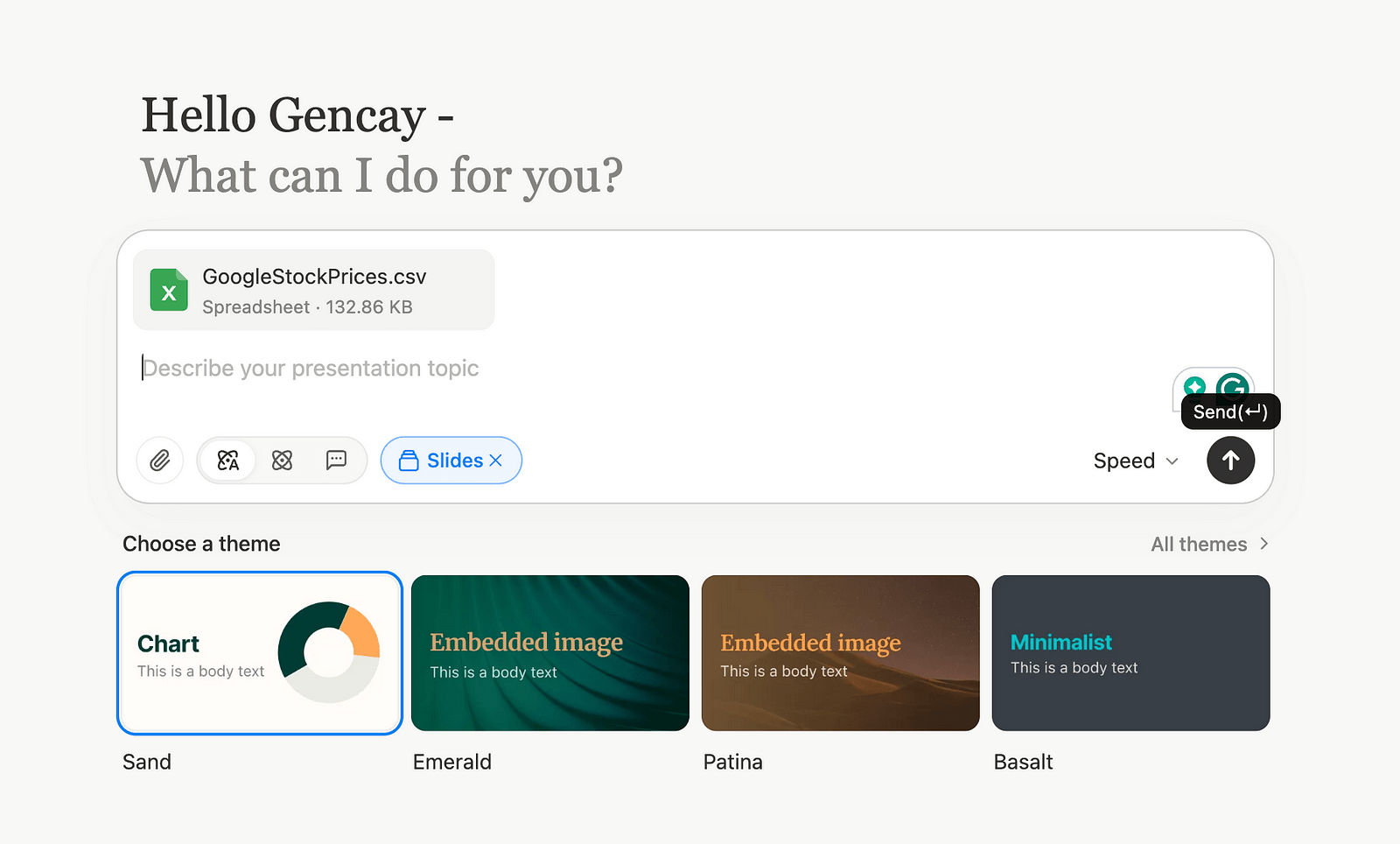
Task: Click the teal sparkle extension icon
Action: [1194, 386]
